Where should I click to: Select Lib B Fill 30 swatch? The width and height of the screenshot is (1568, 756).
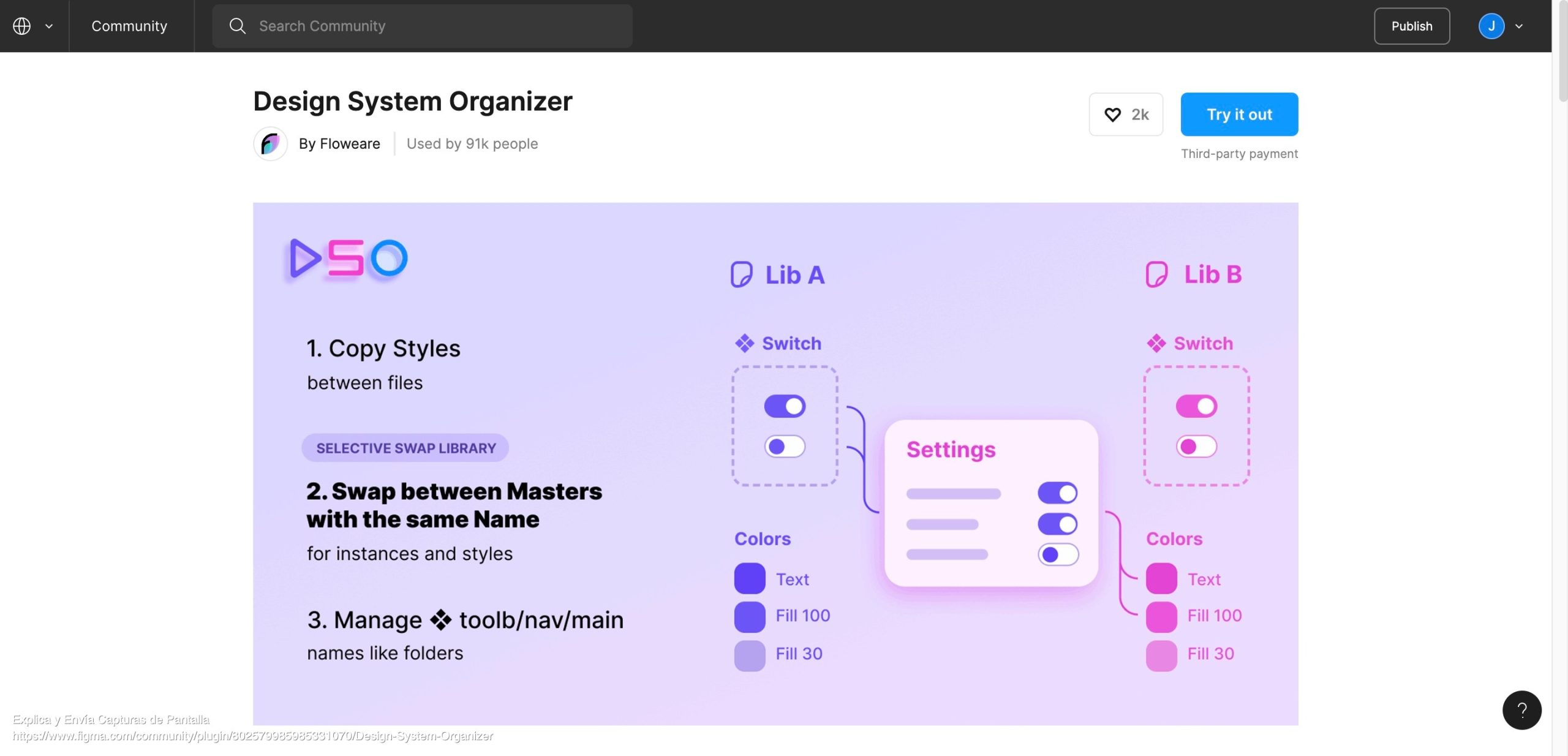[x=1161, y=656]
